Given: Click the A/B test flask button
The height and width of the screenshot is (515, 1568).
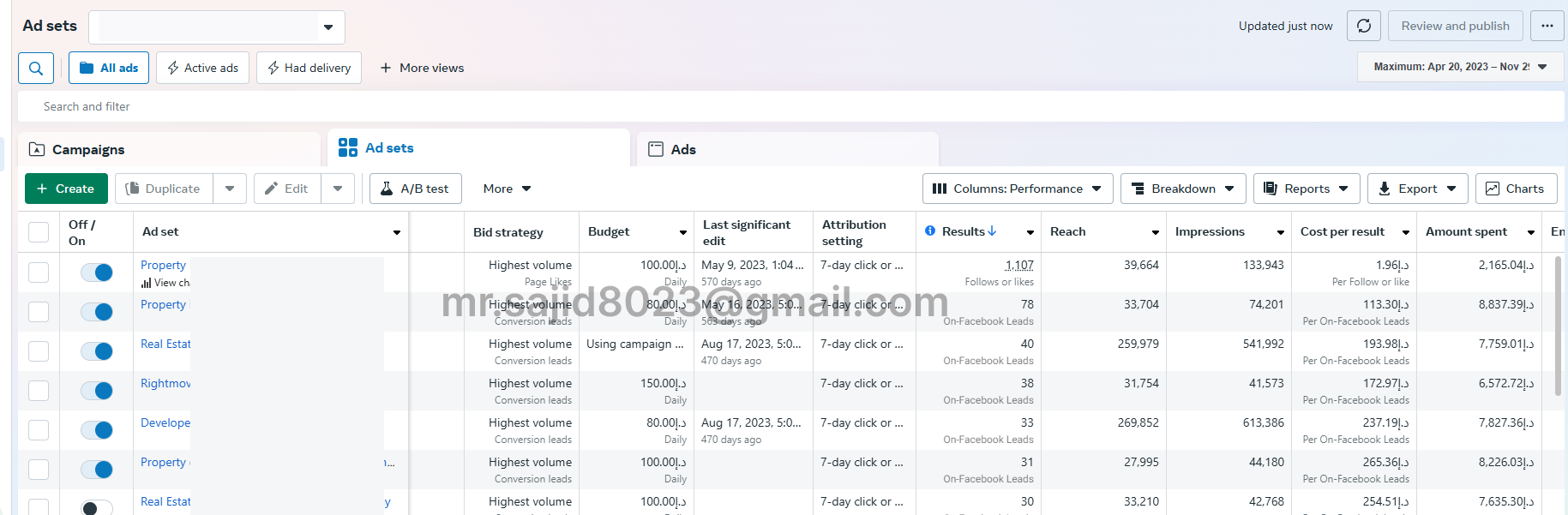Looking at the screenshot, I should [415, 189].
